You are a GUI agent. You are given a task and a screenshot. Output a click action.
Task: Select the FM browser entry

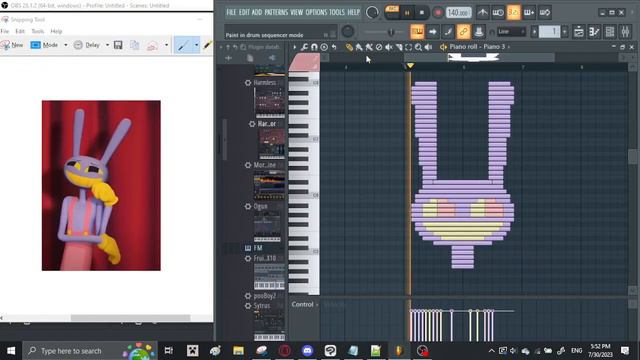coord(258,248)
